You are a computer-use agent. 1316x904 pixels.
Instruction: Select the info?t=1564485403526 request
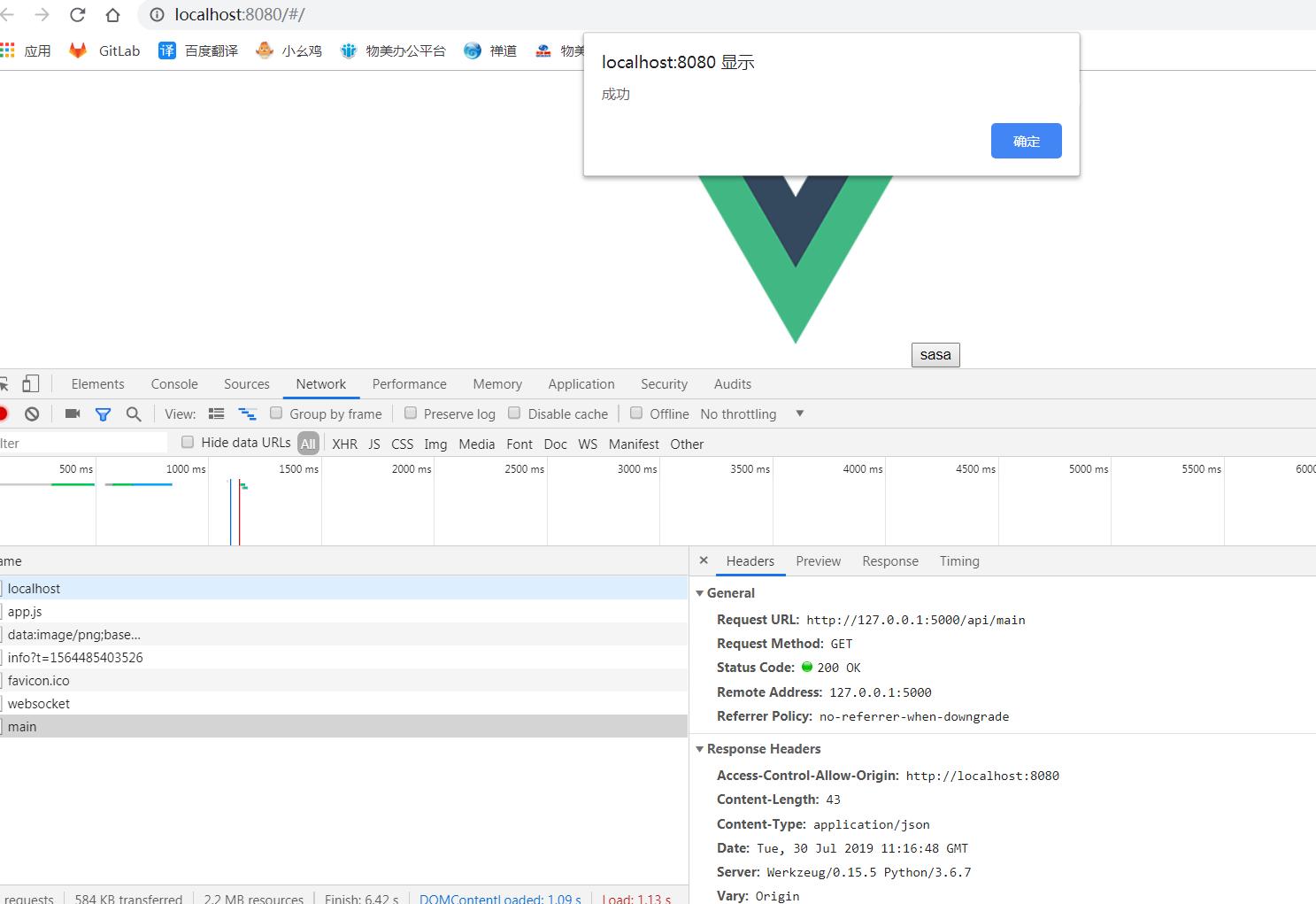(343, 657)
